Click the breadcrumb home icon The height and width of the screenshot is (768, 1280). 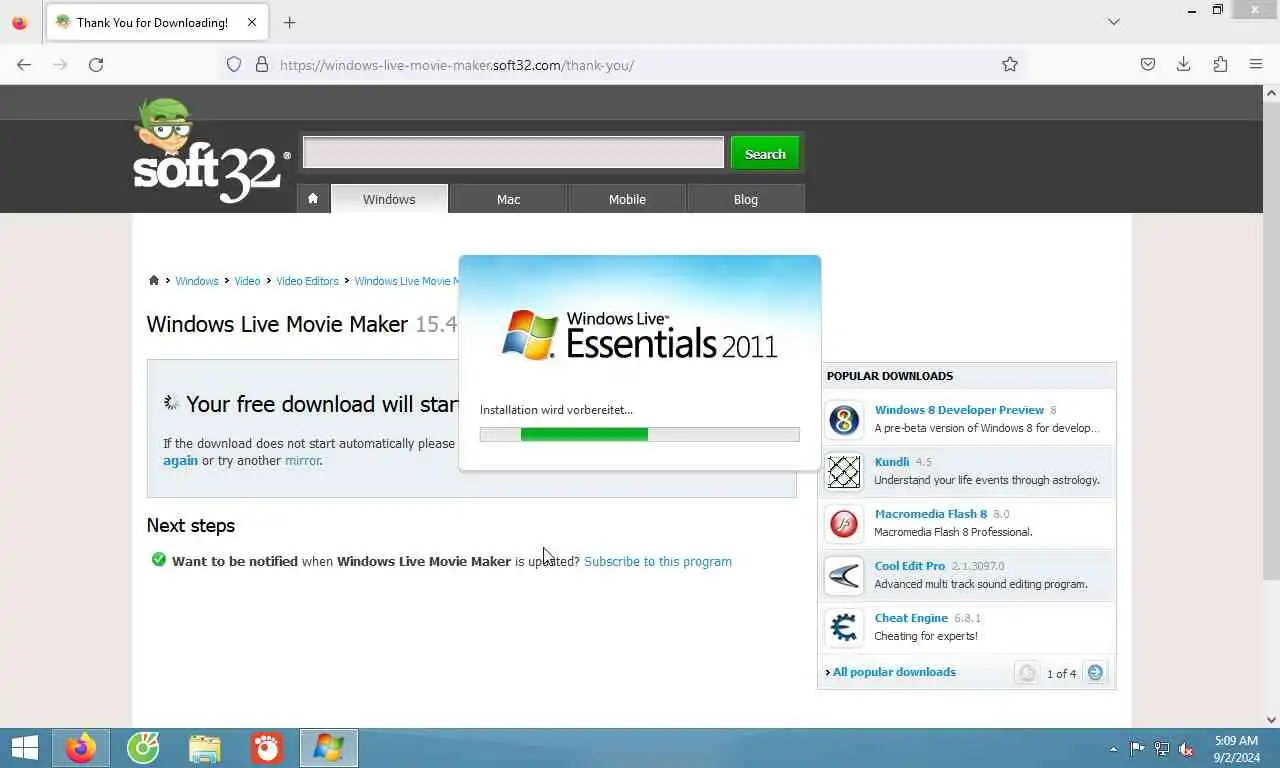154,281
